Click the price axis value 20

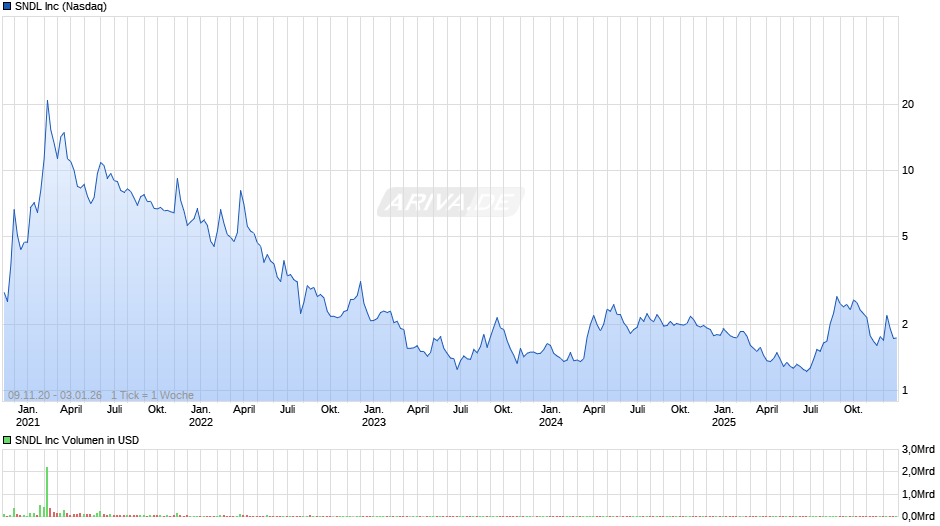point(908,104)
